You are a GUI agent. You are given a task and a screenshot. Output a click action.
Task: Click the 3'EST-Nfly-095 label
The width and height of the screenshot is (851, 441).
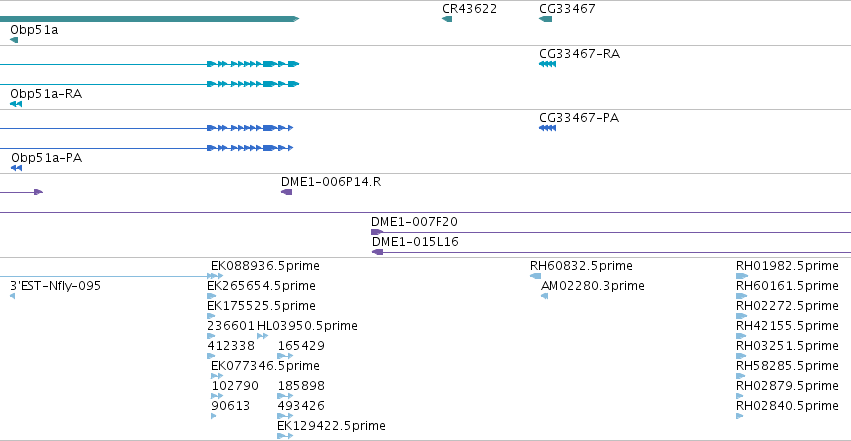55,286
